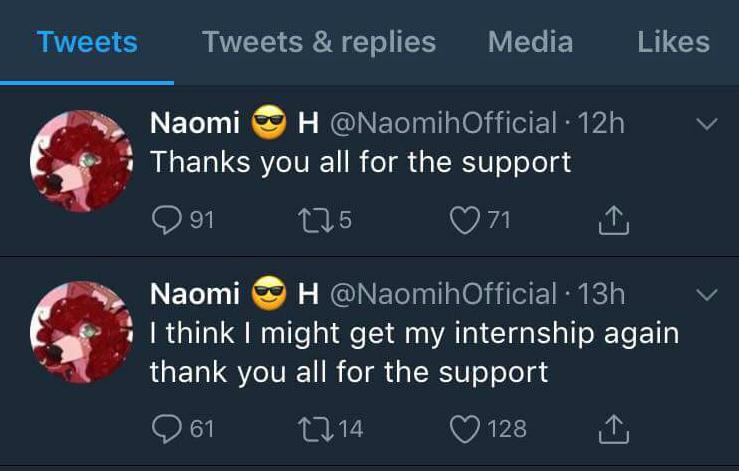Open the dropdown arrow on the 12h tweet
The height and width of the screenshot is (471, 739).
tap(706, 125)
